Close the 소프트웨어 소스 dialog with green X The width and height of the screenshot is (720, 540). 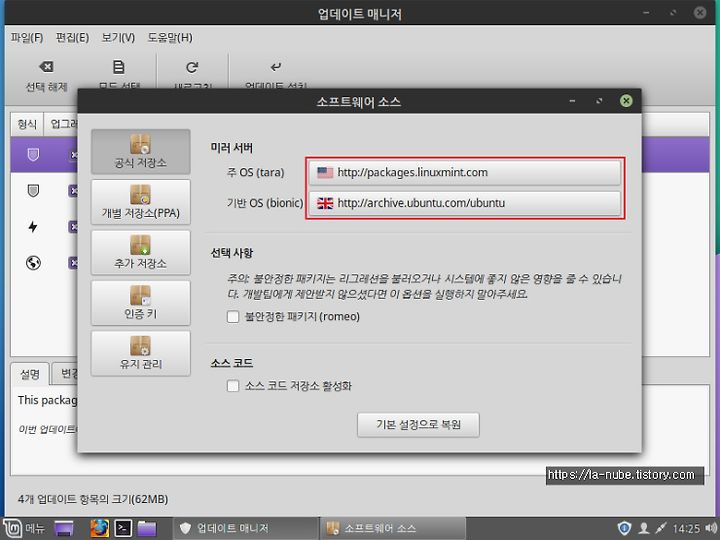click(626, 101)
